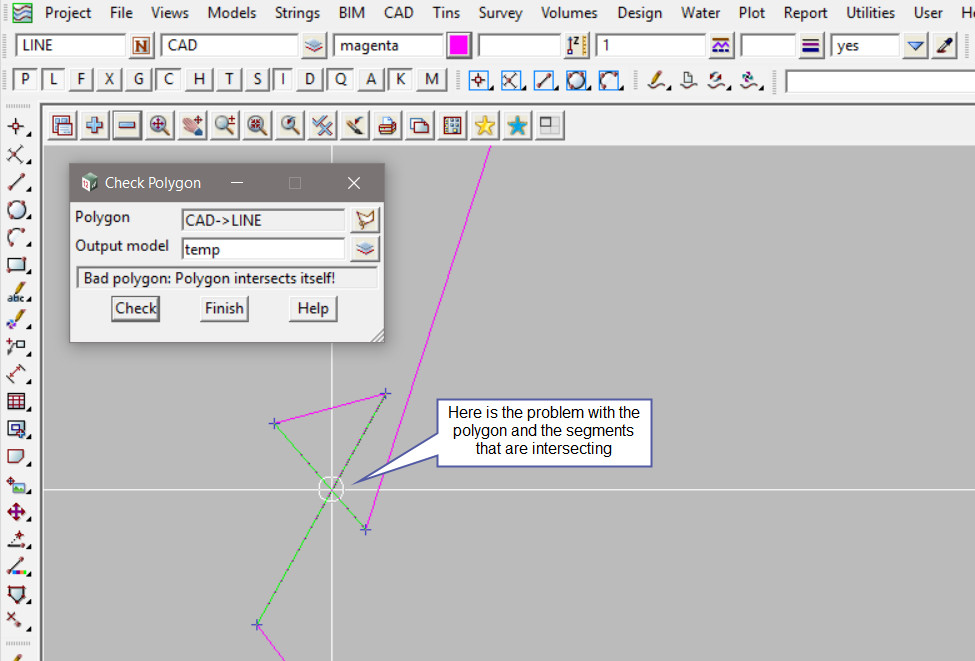Screen dimensions: 975x661
Task: Select the CAD text 'abc' tool
Action: 16,294
